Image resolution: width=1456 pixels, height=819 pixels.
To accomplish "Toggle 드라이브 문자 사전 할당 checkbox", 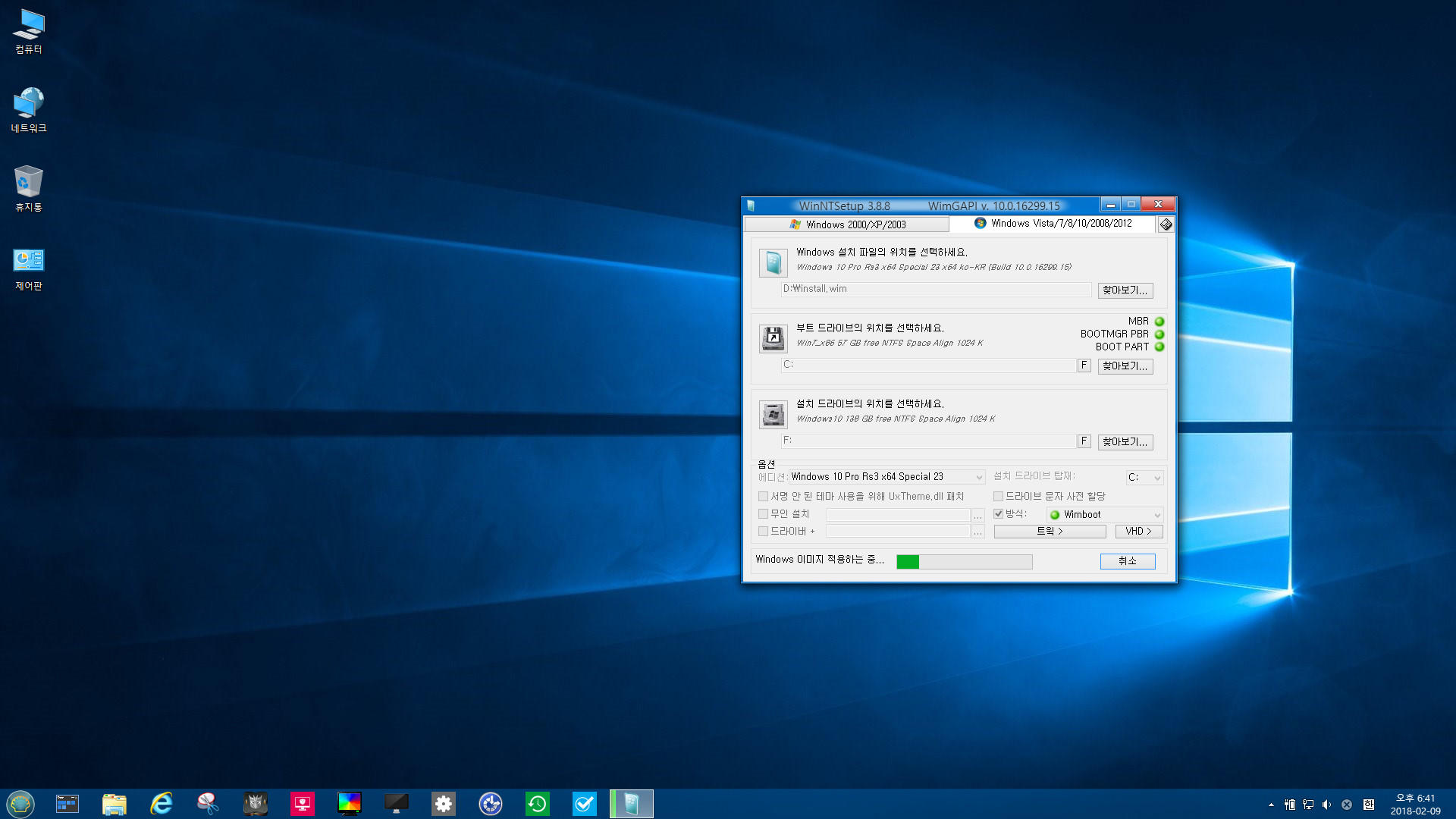I will 999,497.
